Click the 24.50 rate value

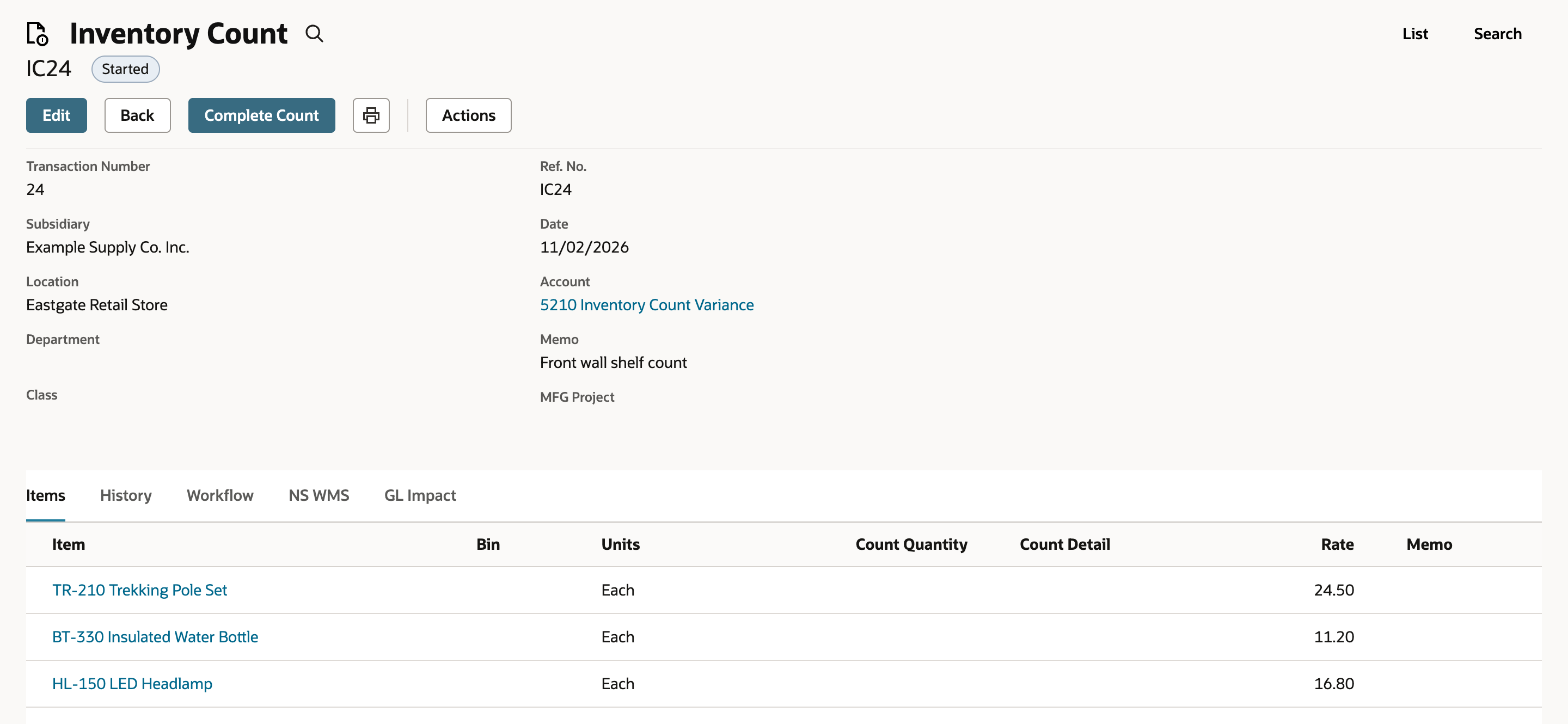tap(1334, 590)
